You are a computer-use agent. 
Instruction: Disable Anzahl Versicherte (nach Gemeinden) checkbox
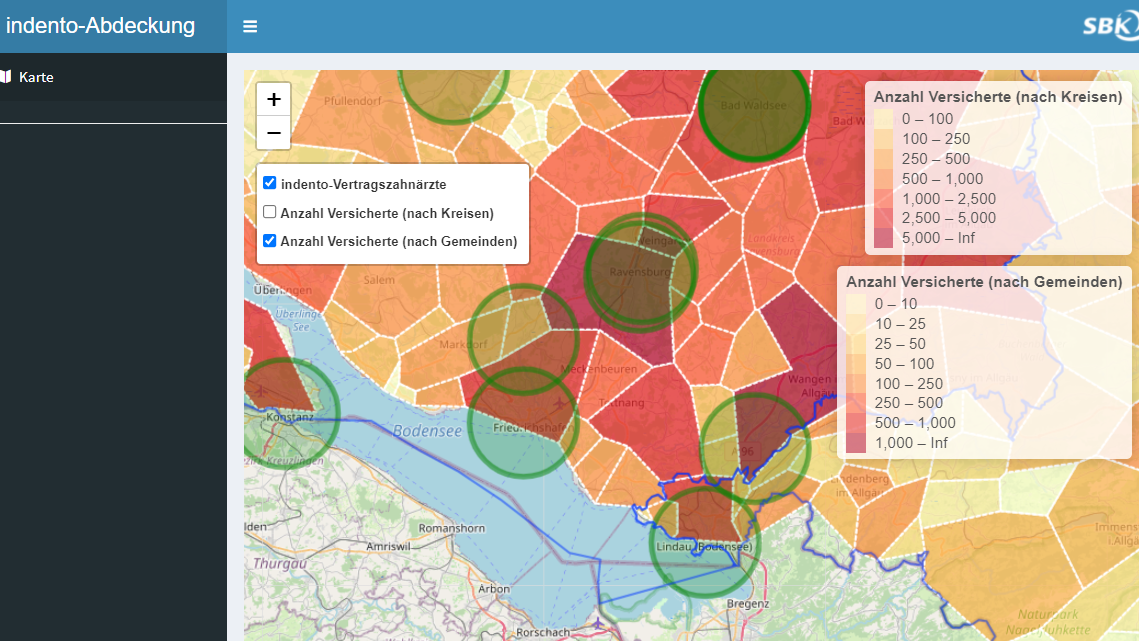269,240
